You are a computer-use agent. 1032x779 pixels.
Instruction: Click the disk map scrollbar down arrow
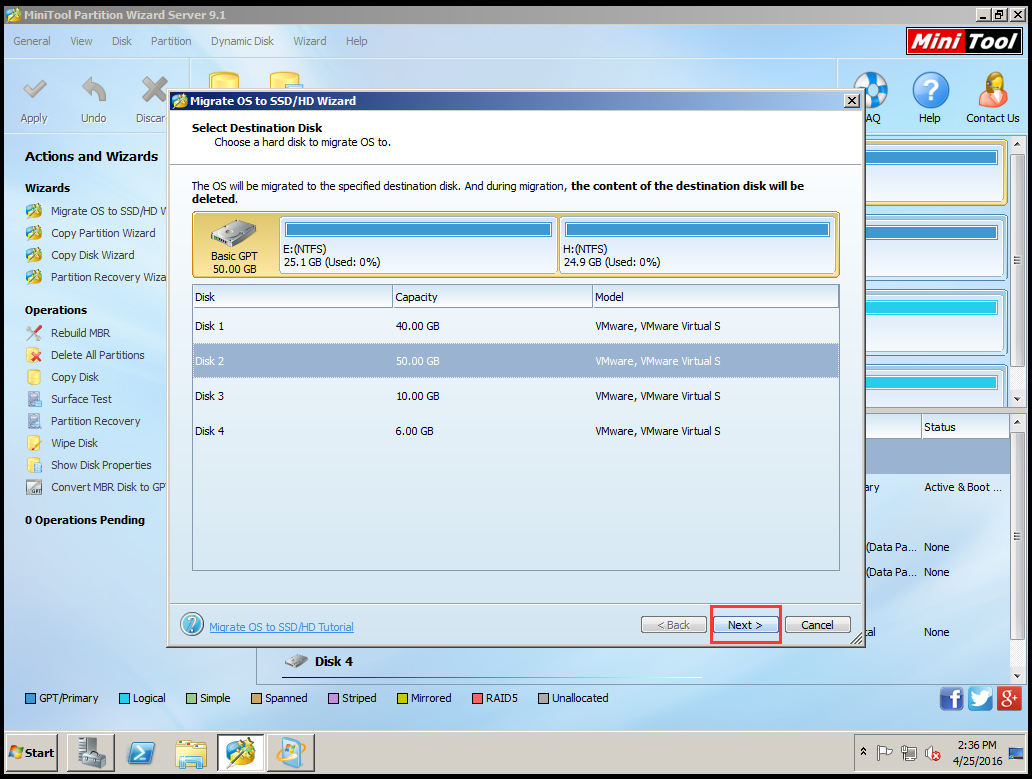pyautogui.click(x=1018, y=399)
